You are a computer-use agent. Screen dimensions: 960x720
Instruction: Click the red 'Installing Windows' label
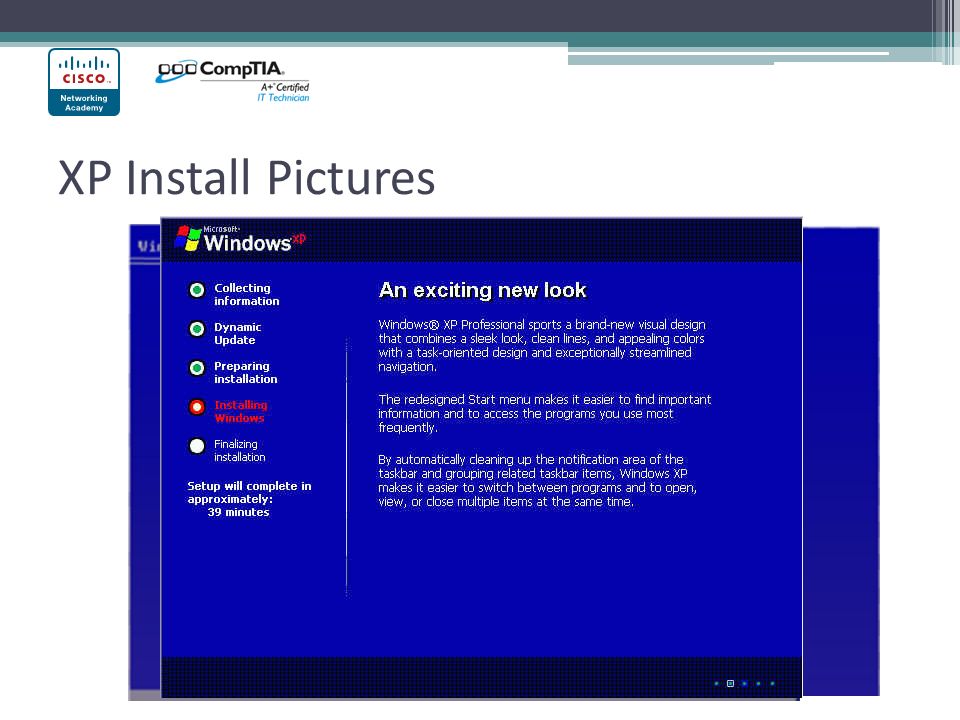pyautogui.click(x=241, y=411)
